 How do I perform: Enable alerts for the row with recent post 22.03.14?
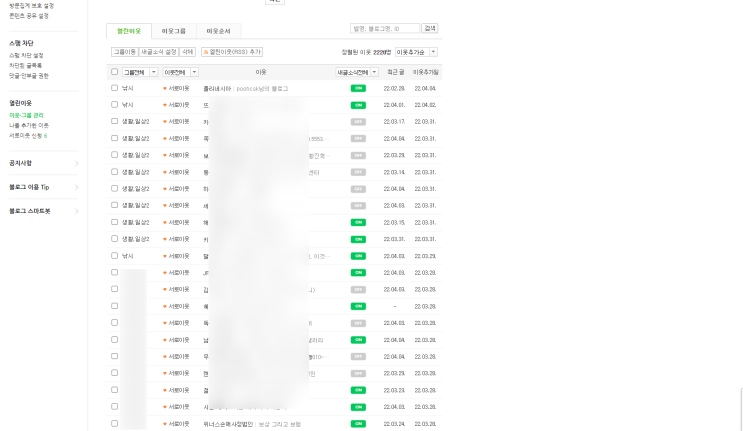tap(358, 172)
